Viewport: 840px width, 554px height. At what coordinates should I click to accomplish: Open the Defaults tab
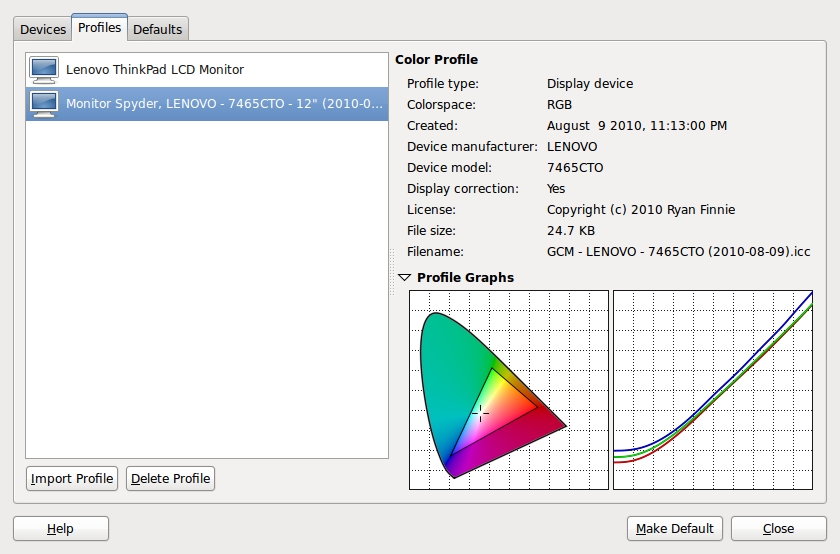pos(158,29)
